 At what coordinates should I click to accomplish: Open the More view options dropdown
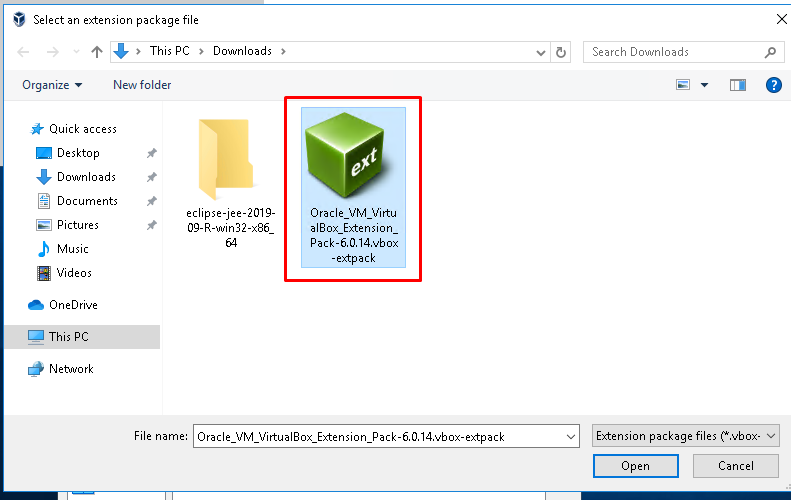pos(704,85)
